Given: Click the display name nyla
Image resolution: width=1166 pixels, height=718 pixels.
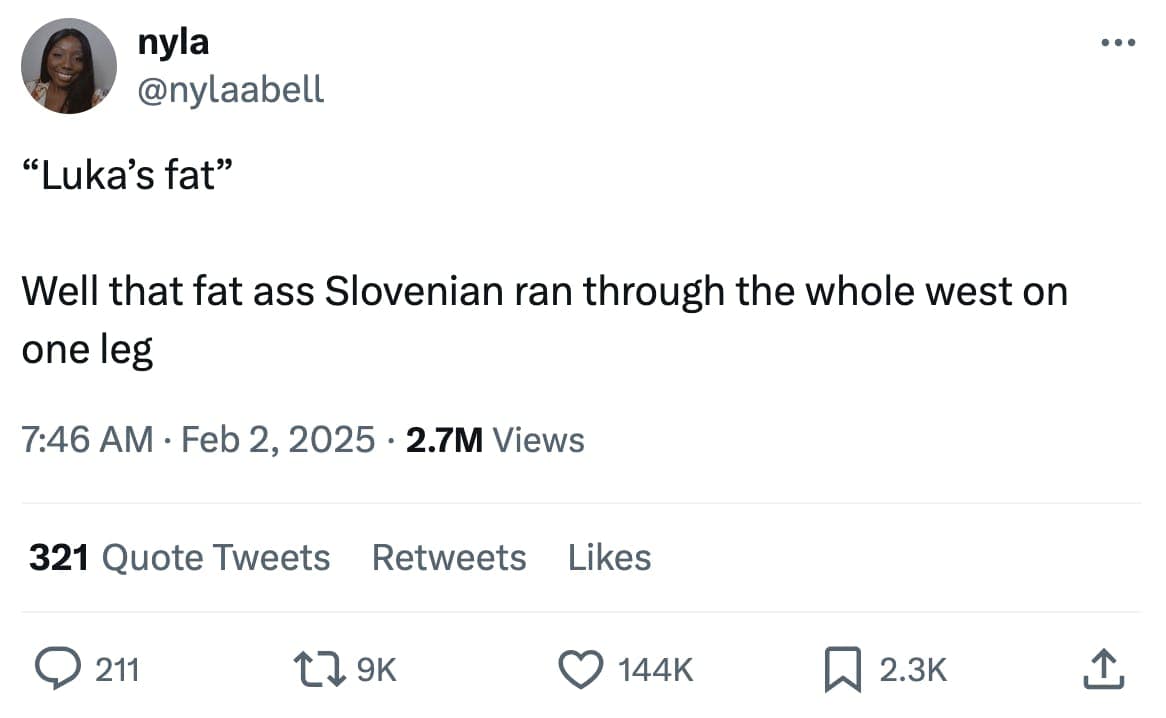Looking at the screenshot, I should 174,42.
